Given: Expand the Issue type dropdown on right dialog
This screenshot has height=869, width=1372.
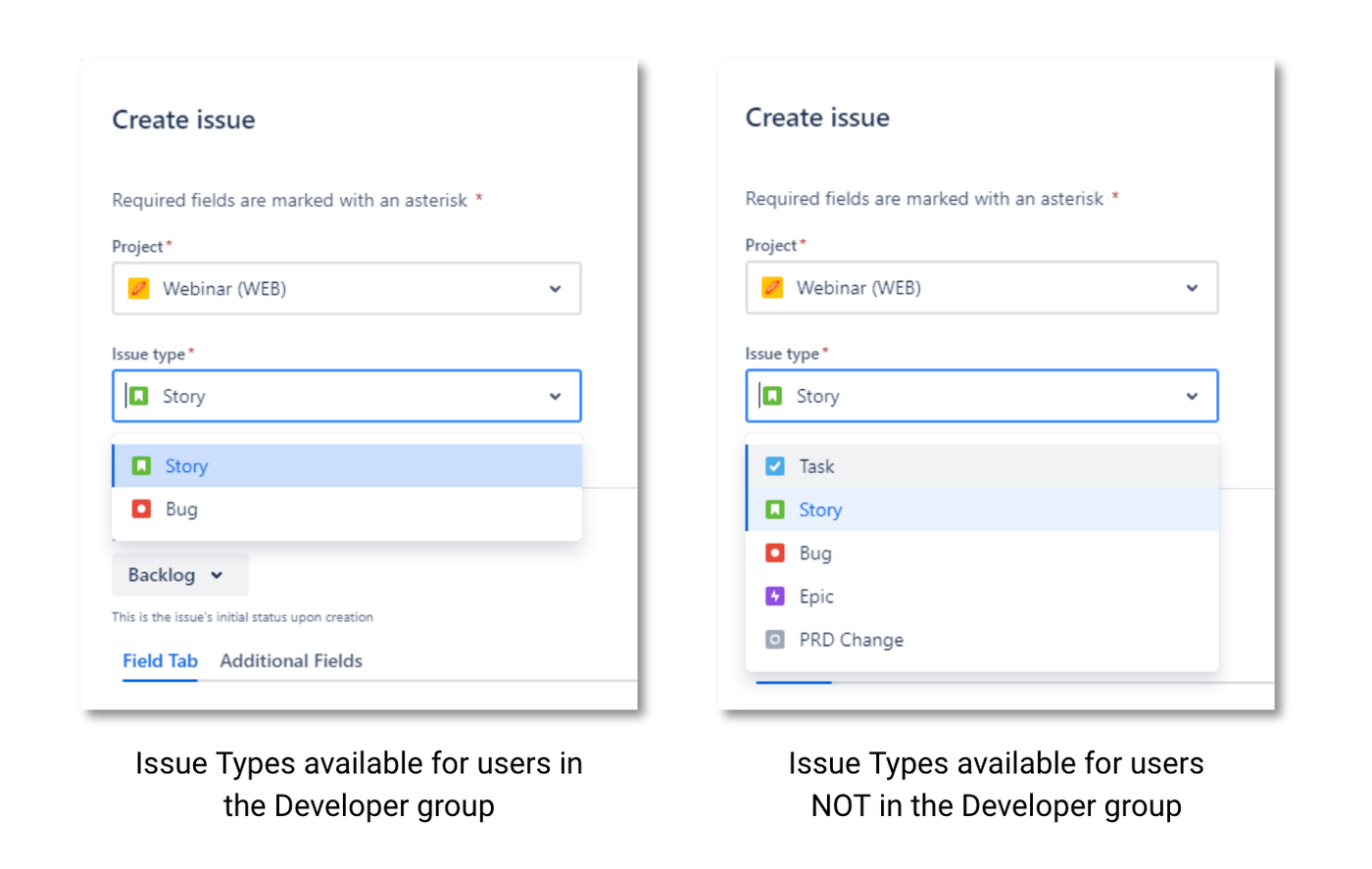Looking at the screenshot, I should point(1193,396).
